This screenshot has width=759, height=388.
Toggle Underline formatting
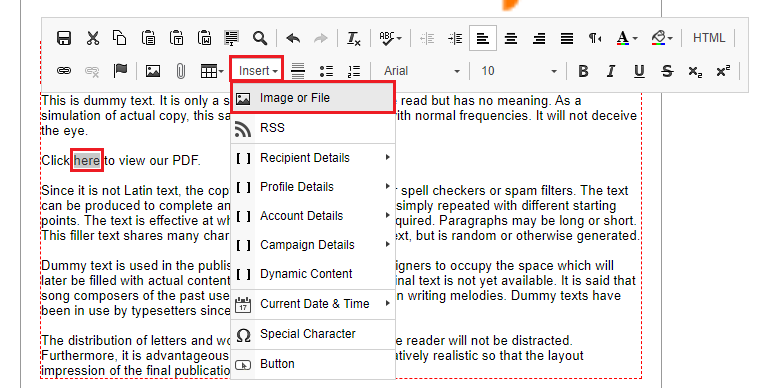639,71
